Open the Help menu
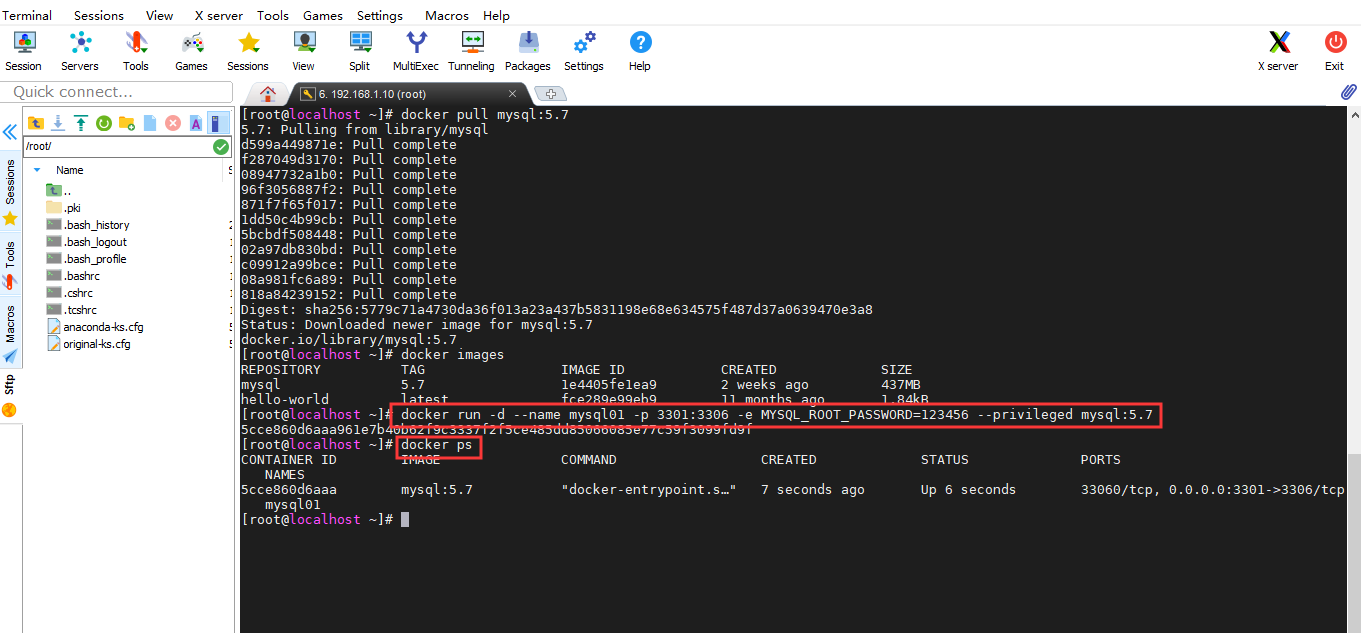Screen dimensions: 1361x633 (x=496, y=15)
